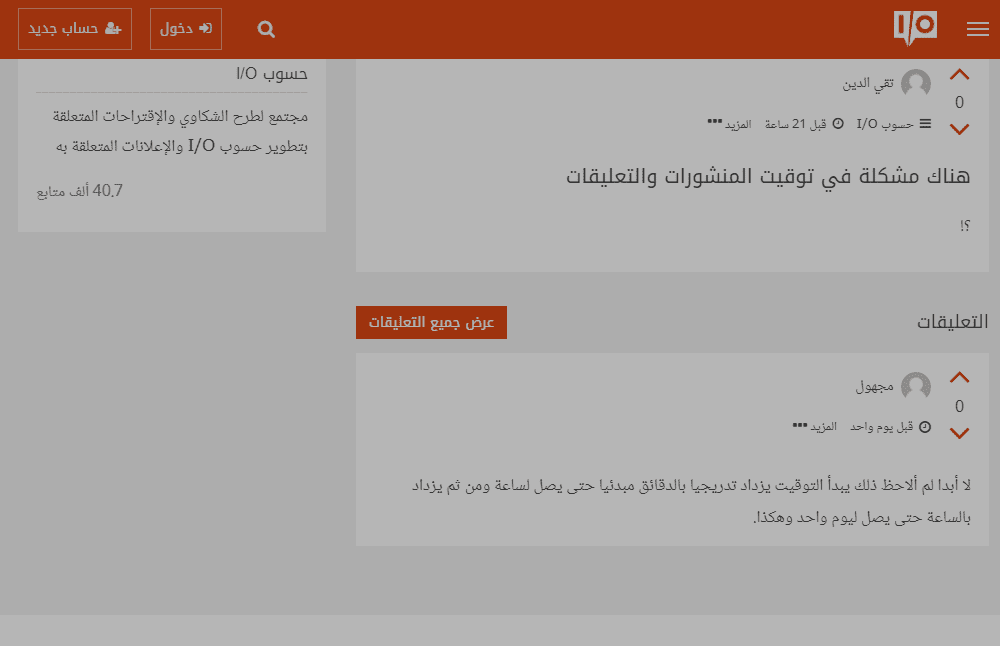Click the قبل يوم واحد comment timestamp
Screen dimensions: 1000x646
coord(881,427)
